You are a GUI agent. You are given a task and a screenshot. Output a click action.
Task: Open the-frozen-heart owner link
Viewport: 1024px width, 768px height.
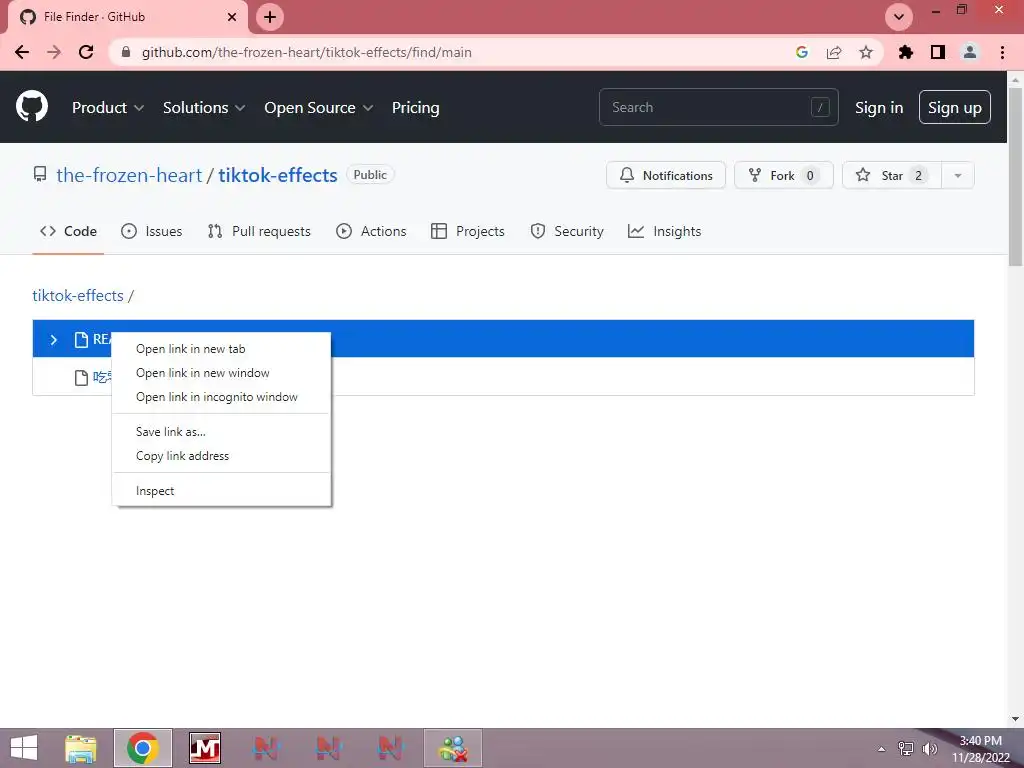coord(129,175)
